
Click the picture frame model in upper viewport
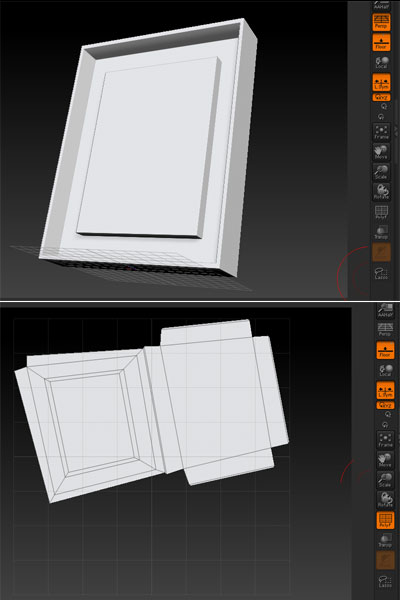pyautogui.click(x=149, y=147)
